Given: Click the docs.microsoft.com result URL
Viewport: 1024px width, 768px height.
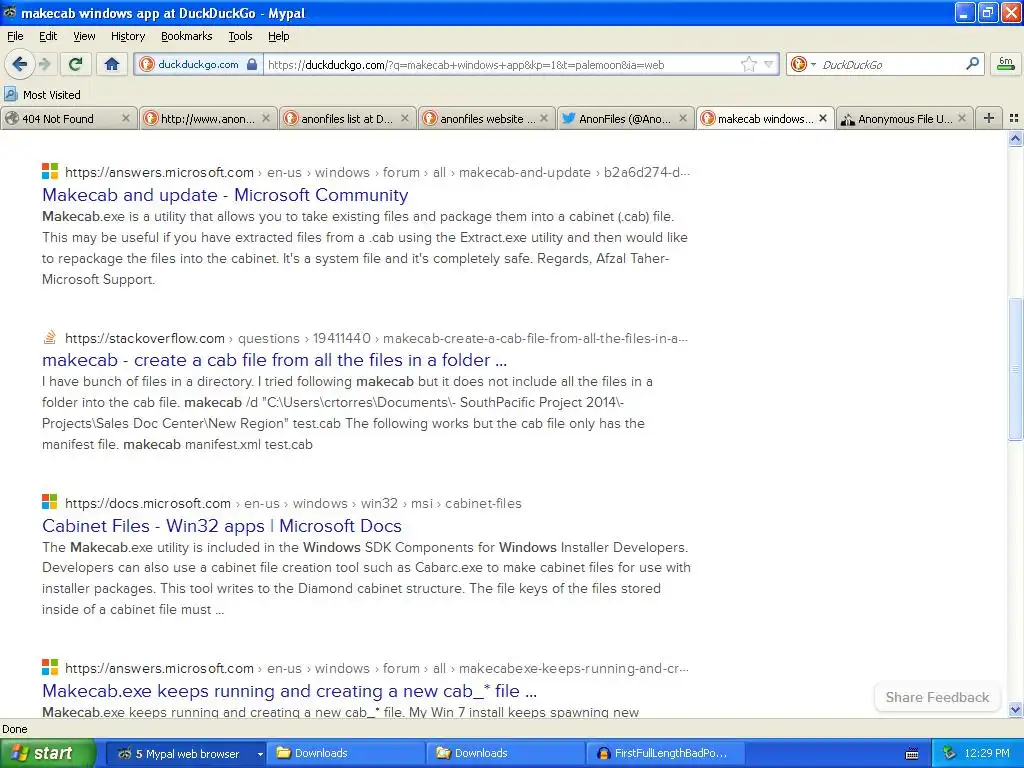Looking at the screenshot, I should (293, 504).
